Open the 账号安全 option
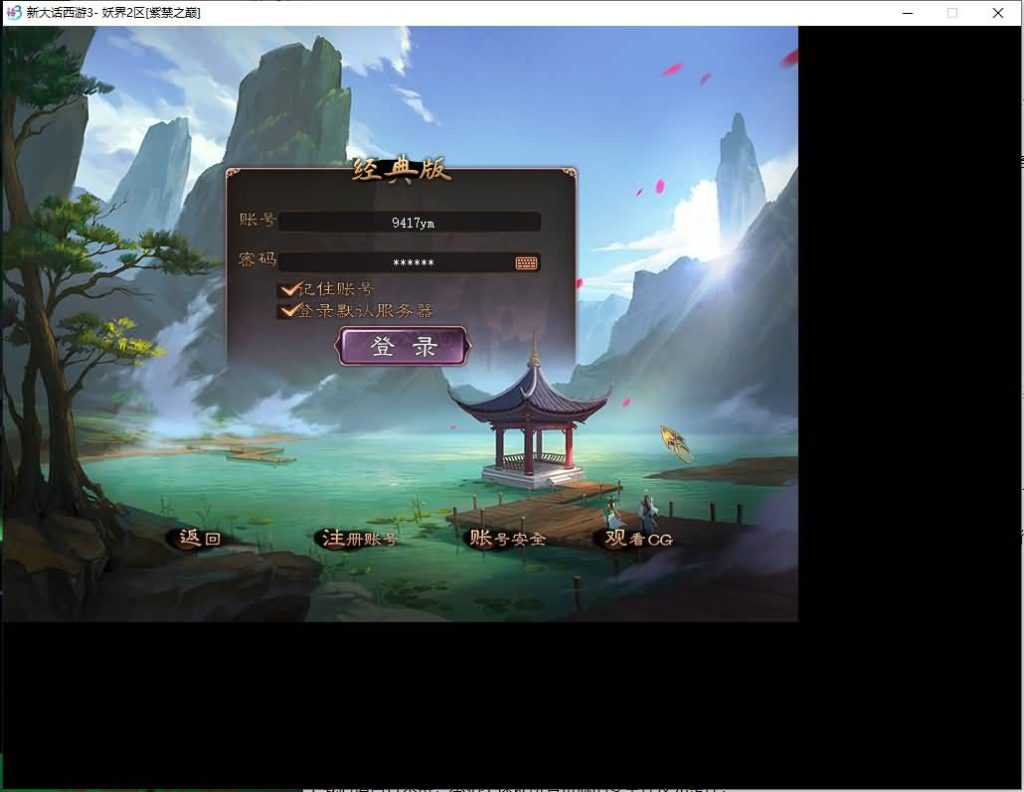Viewport: 1024px width, 792px height. point(507,539)
